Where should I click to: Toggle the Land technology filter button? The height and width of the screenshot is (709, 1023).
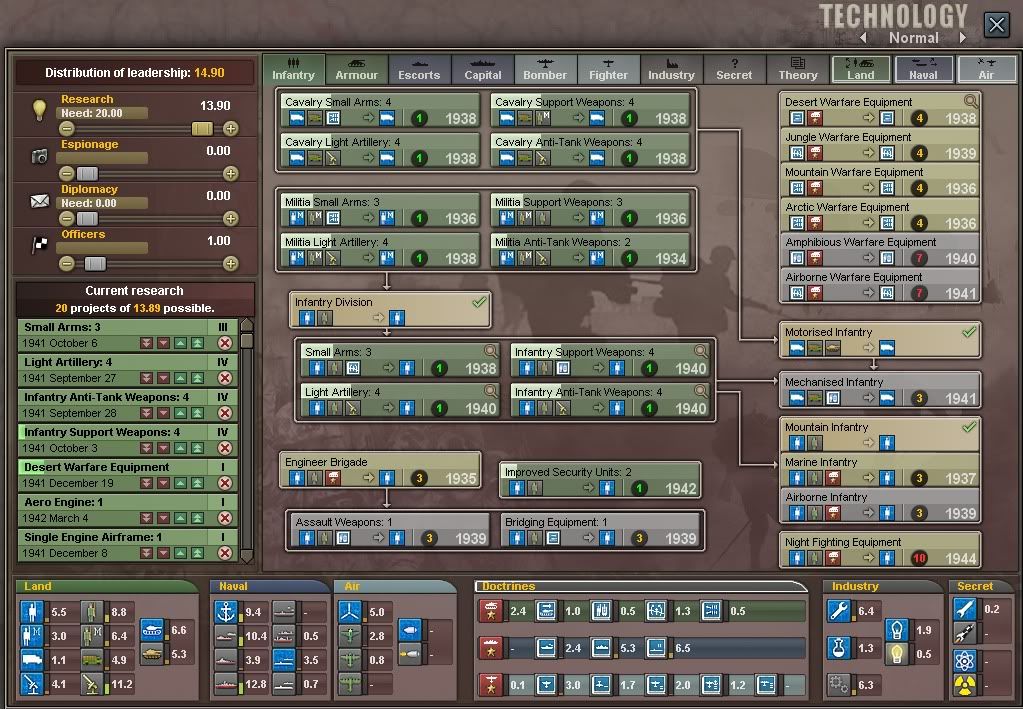[861, 68]
